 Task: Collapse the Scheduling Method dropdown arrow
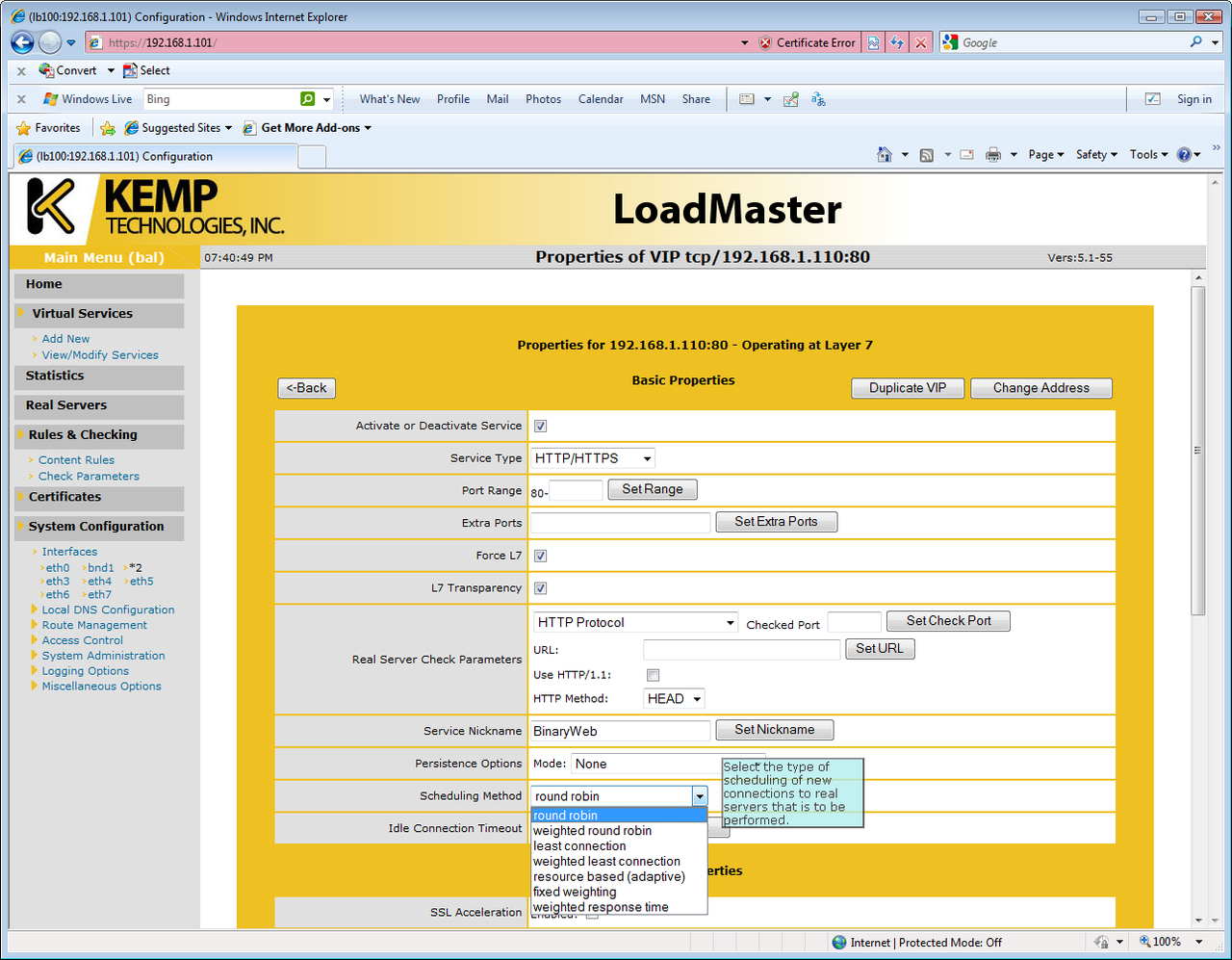pos(700,796)
